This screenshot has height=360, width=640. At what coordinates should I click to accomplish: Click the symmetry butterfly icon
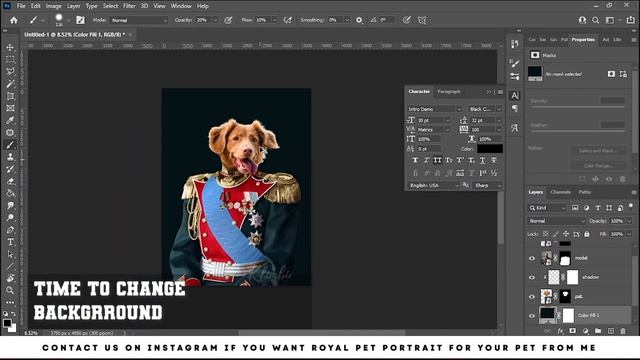pyautogui.click(x=422, y=20)
